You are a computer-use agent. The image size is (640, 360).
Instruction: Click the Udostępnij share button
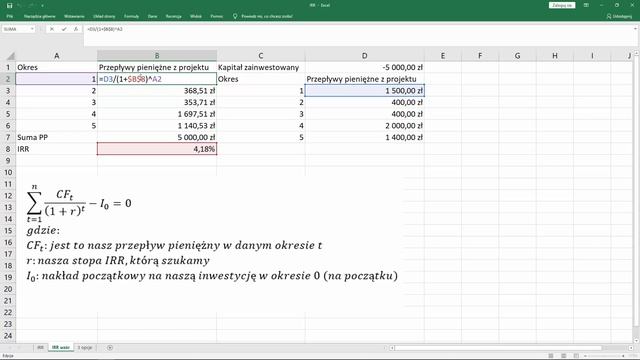coord(619,16)
